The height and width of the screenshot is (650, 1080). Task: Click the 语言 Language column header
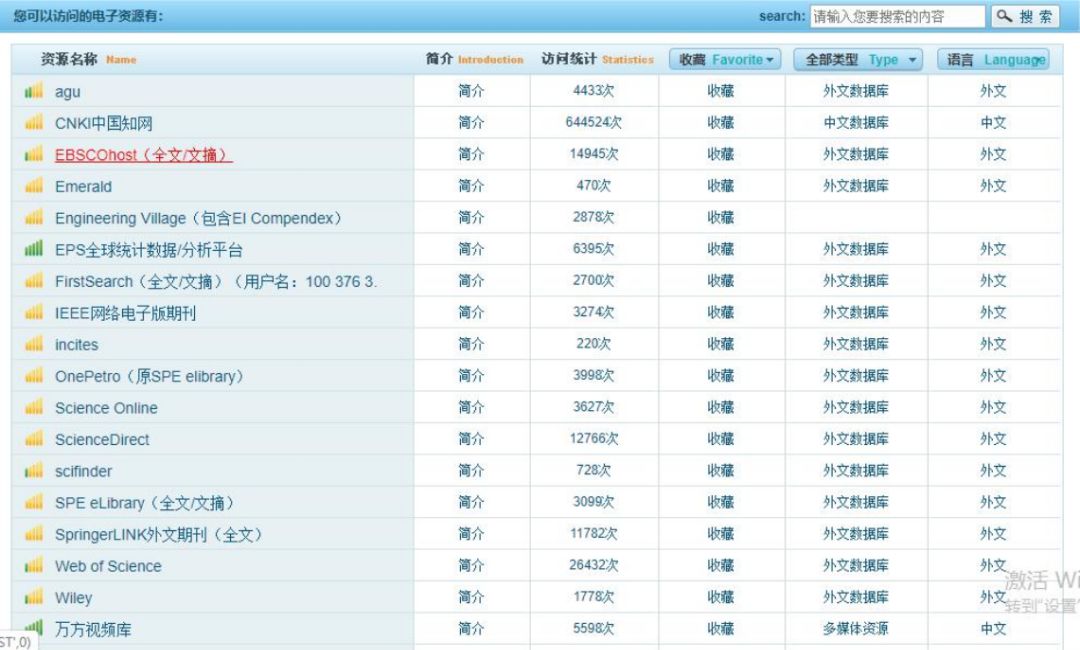[x=994, y=59]
